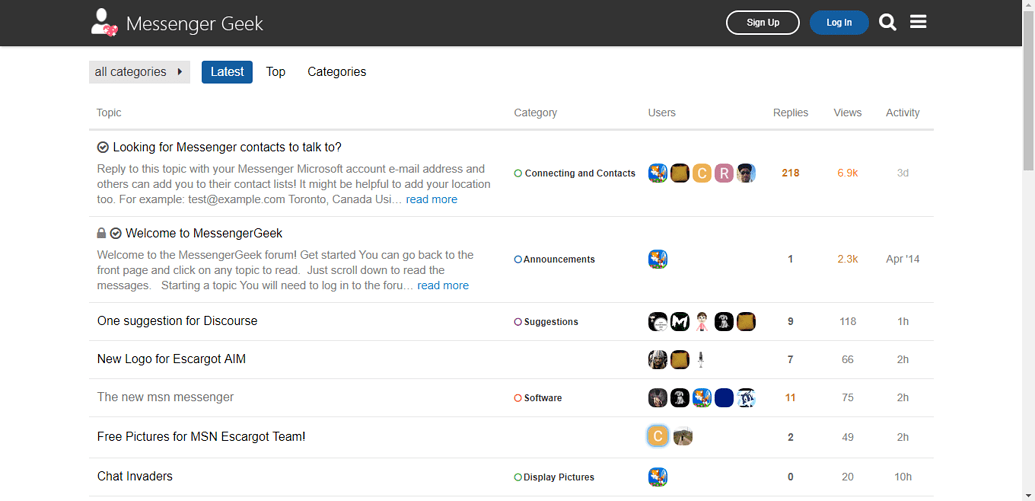This screenshot has height=501, width=1035.
Task: Open the Software category
Action: [x=538, y=398]
